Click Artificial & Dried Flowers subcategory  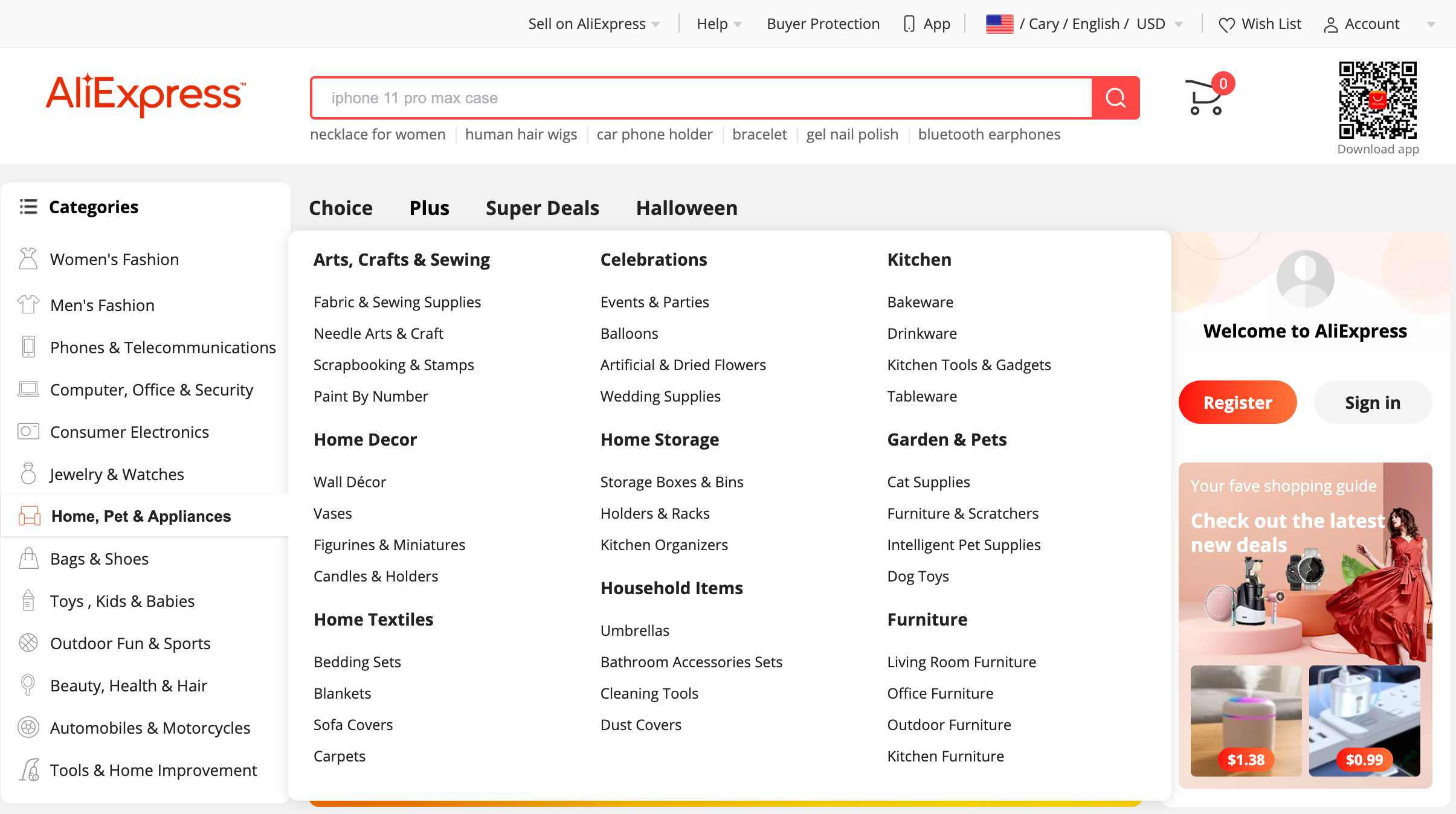click(x=683, y=365)
